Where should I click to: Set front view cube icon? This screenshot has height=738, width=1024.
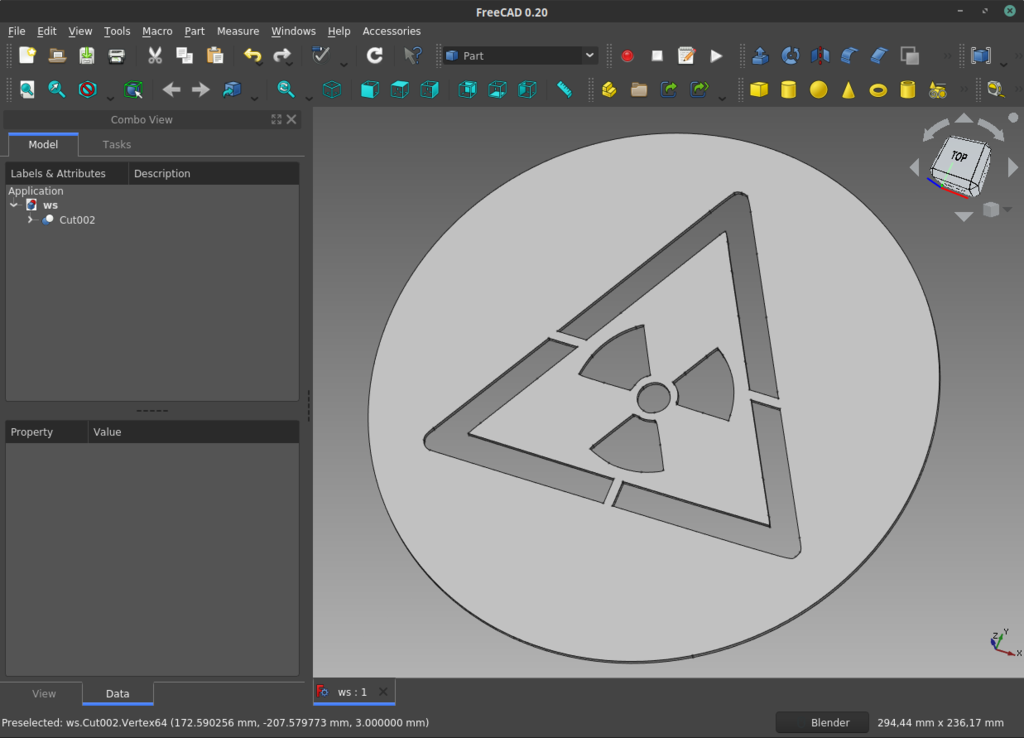[x=370, y=89]
